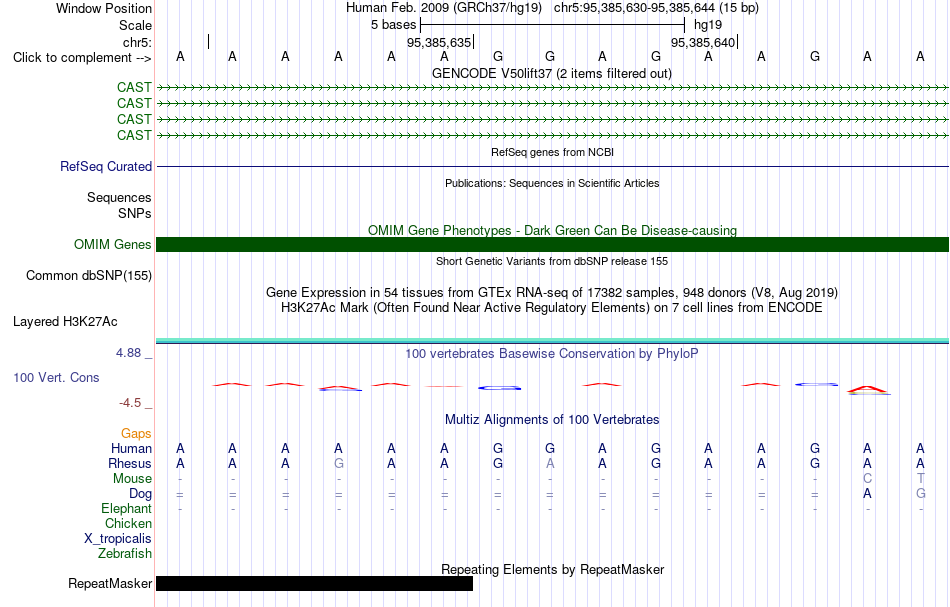
Task: Click the Chicken species label
Action: 128,524
